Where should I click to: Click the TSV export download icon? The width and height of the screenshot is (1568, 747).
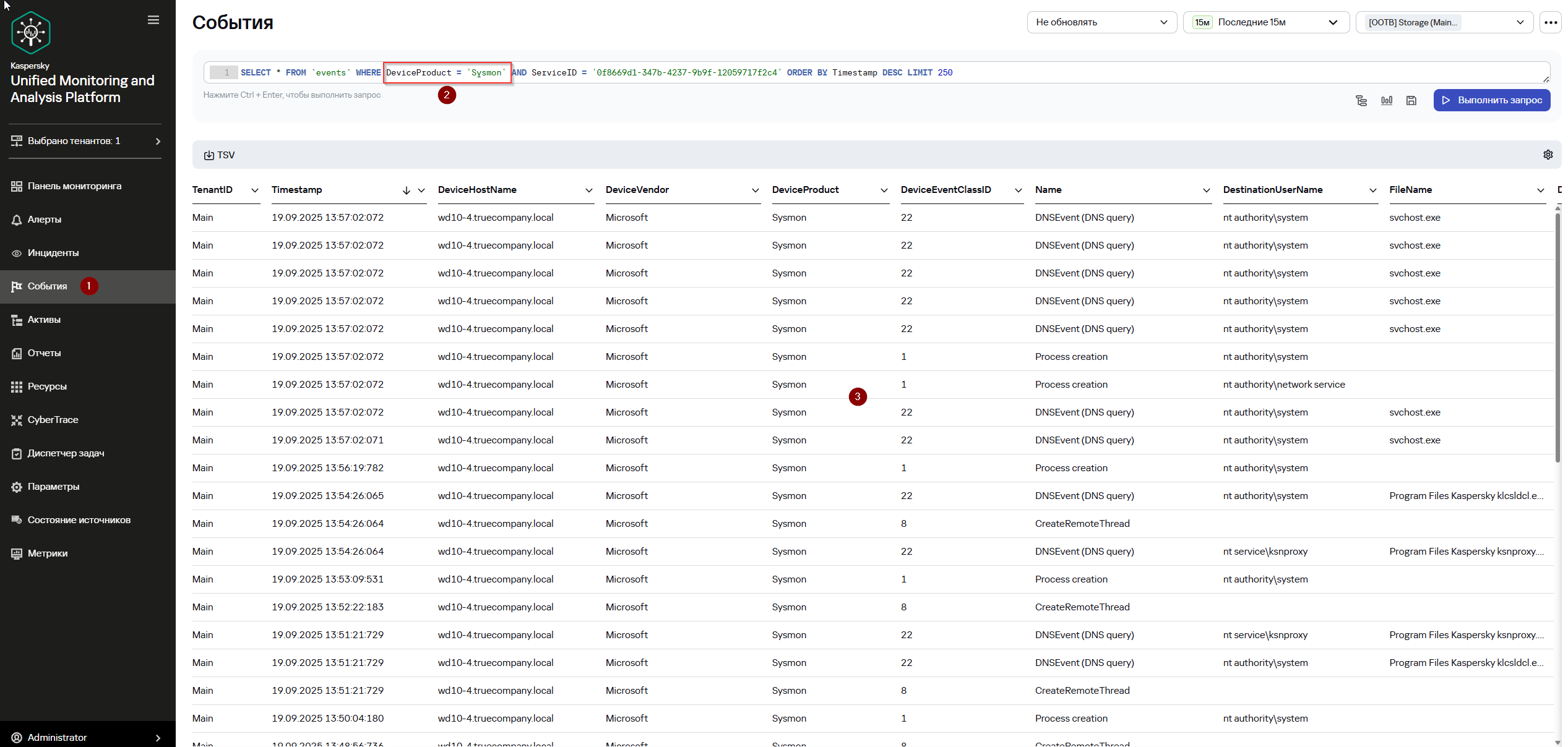[x=209, y=155]
